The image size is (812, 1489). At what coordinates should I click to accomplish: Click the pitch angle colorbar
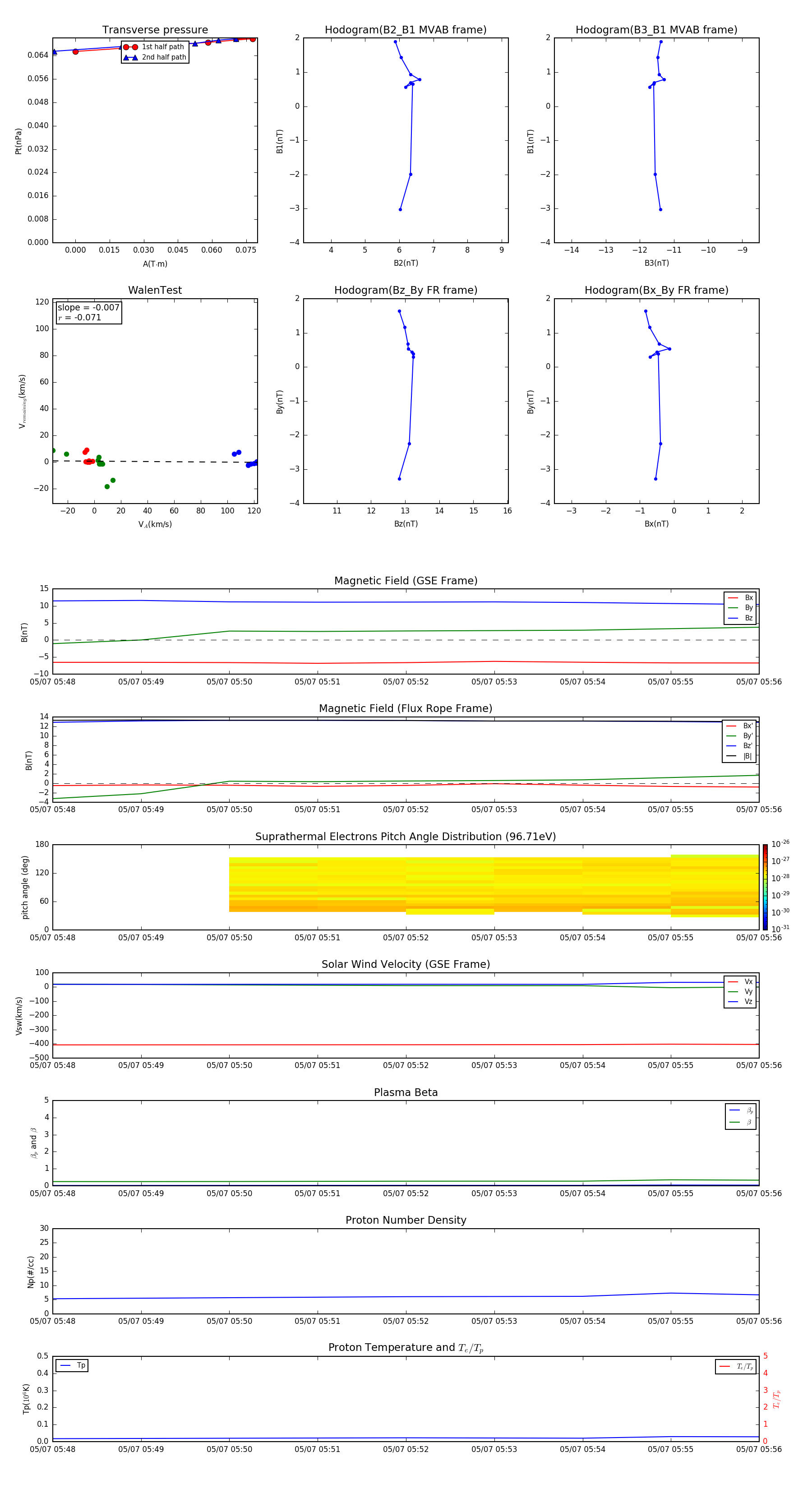coord(765,887)
